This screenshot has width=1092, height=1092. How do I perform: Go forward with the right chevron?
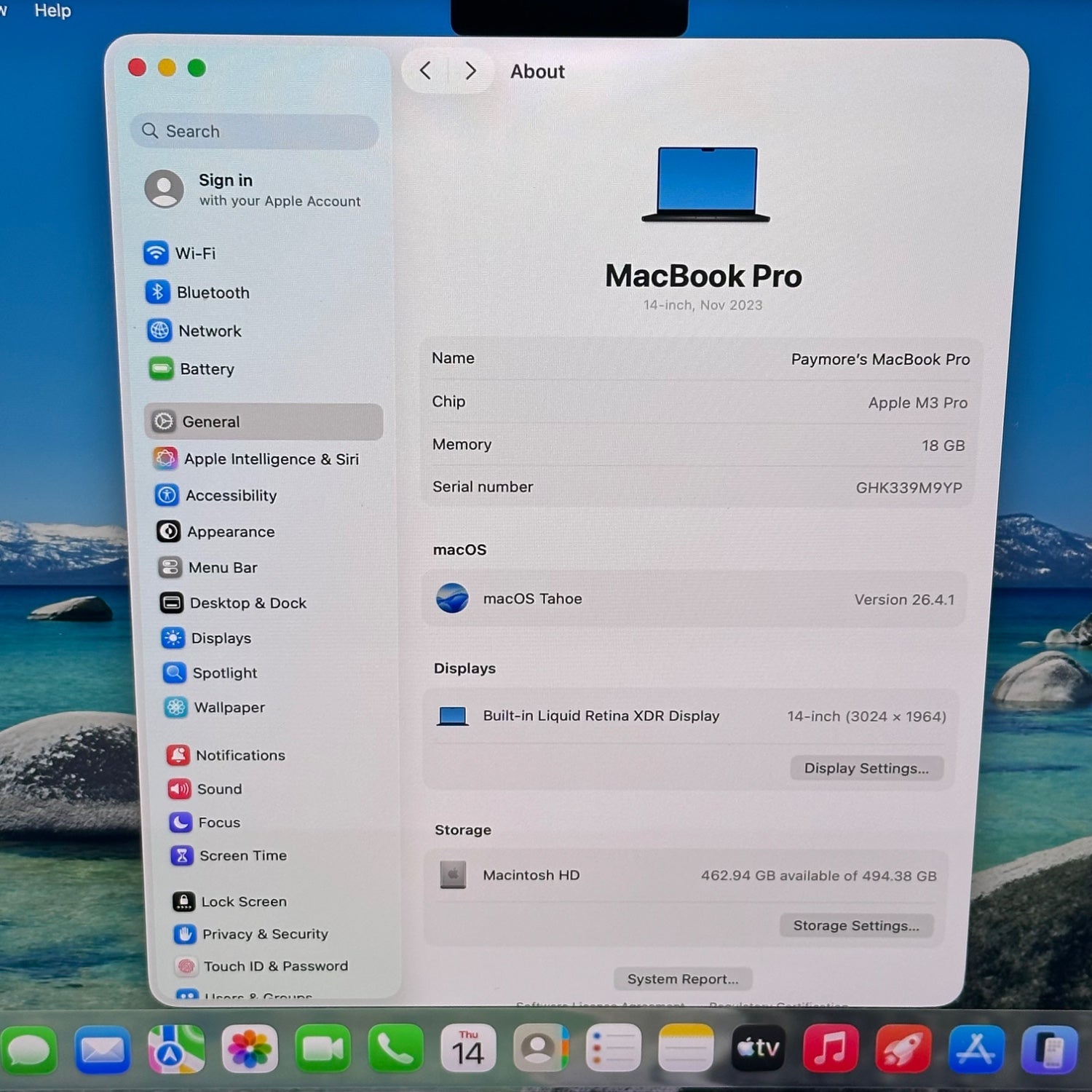[x=470, y=71]
